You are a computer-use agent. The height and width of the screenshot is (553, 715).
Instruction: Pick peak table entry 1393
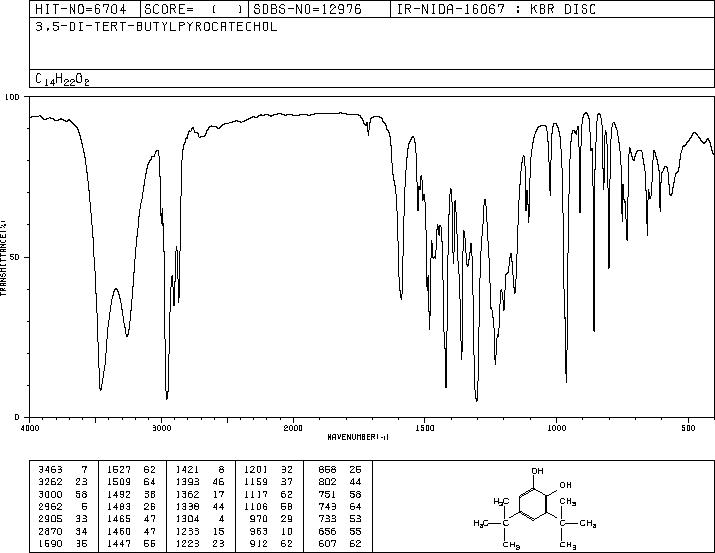click(x=201, y=482)
